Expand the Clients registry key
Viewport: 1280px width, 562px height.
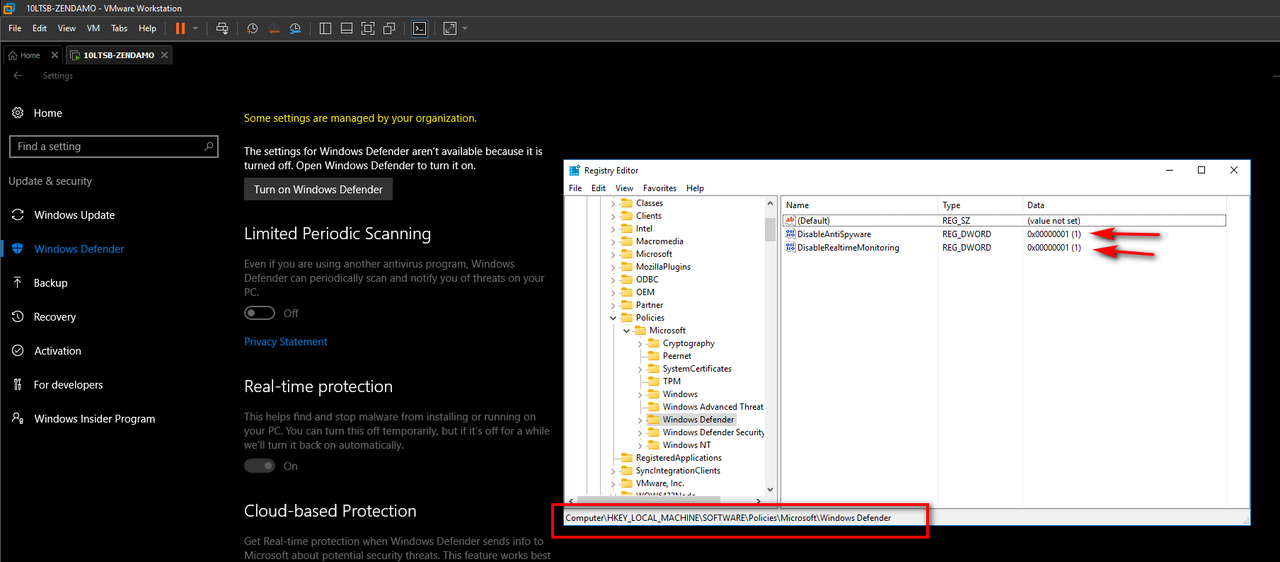[613, 216]
